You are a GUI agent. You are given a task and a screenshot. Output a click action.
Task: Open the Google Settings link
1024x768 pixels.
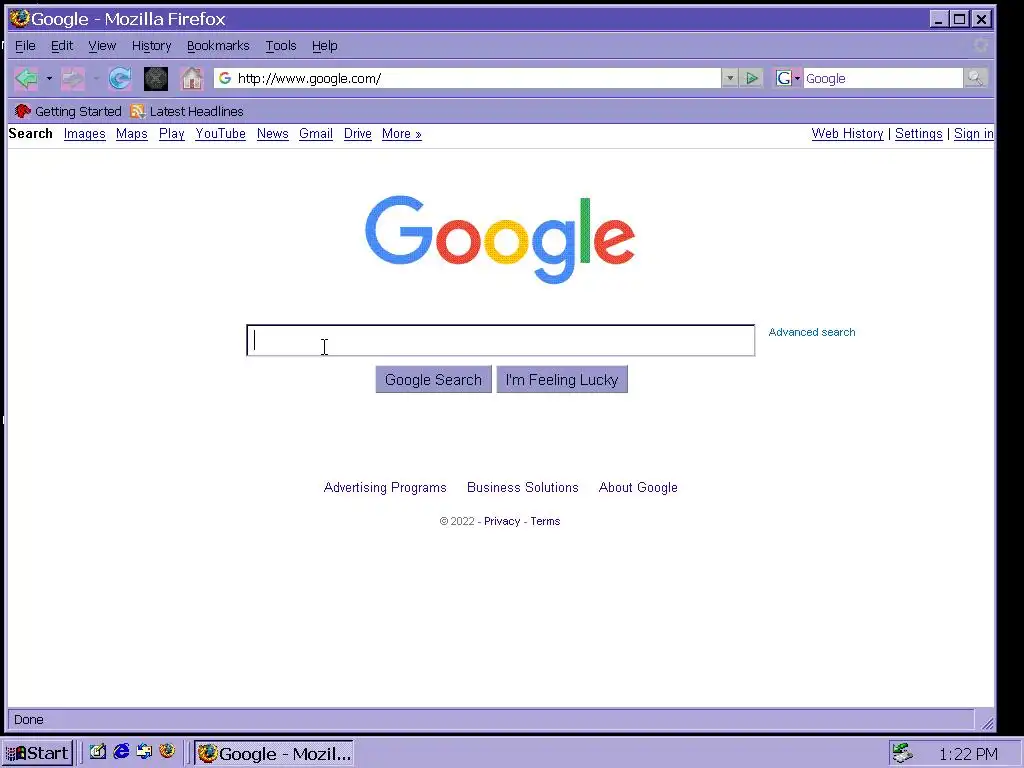(x=918, y=134)
